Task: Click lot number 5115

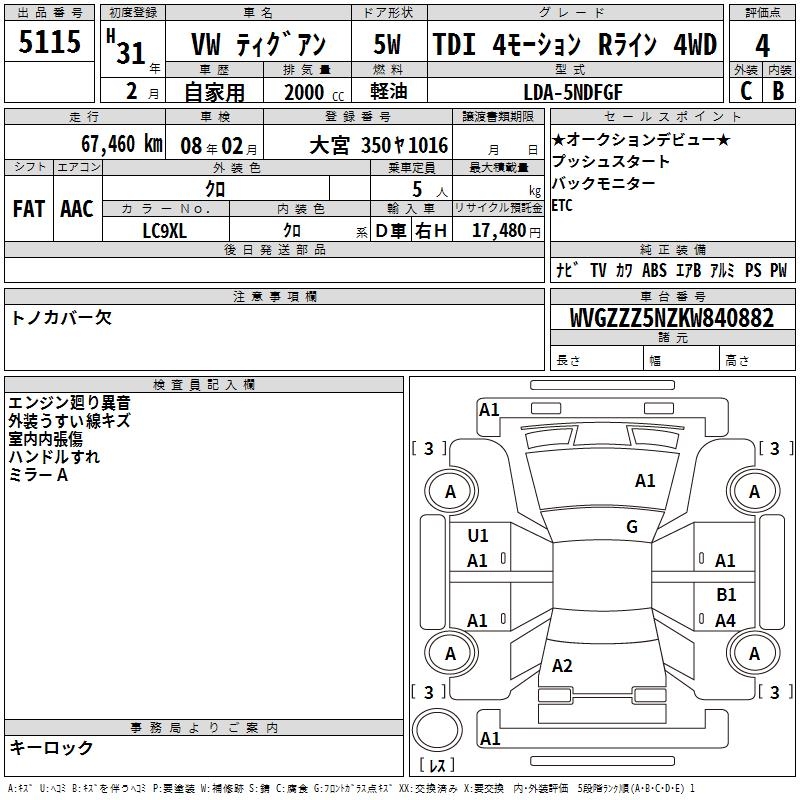Action: click(49, 41)
